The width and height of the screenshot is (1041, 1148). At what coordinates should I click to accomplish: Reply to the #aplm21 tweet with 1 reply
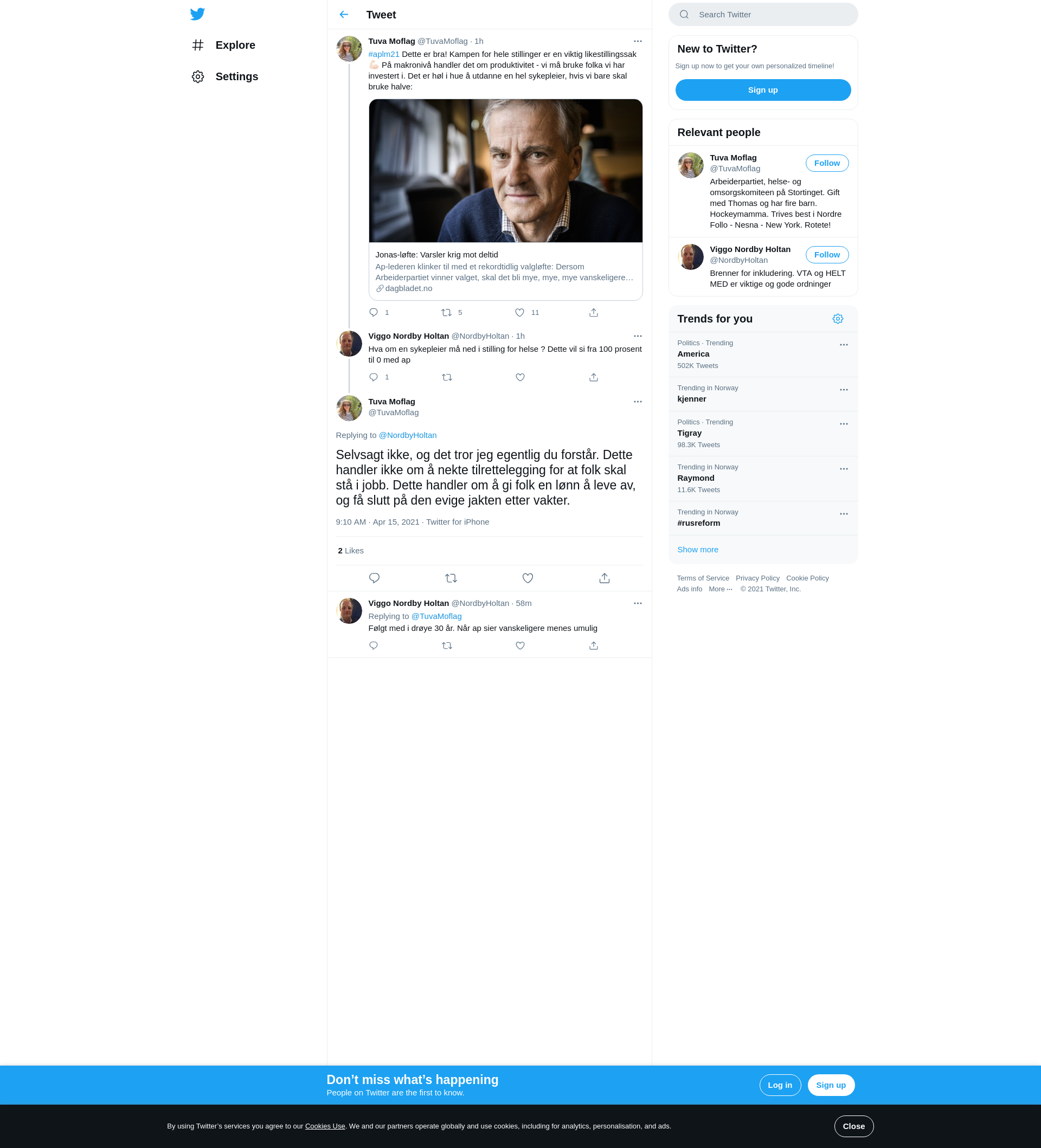click(x=374, y=312)
